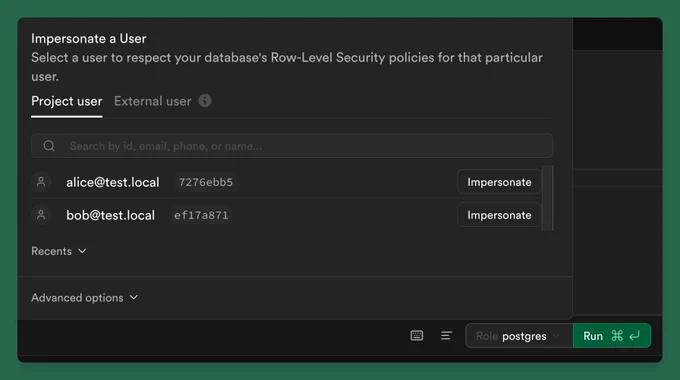Open the Role postgres dropdown

pyautogui.click(x=519, y=336)
